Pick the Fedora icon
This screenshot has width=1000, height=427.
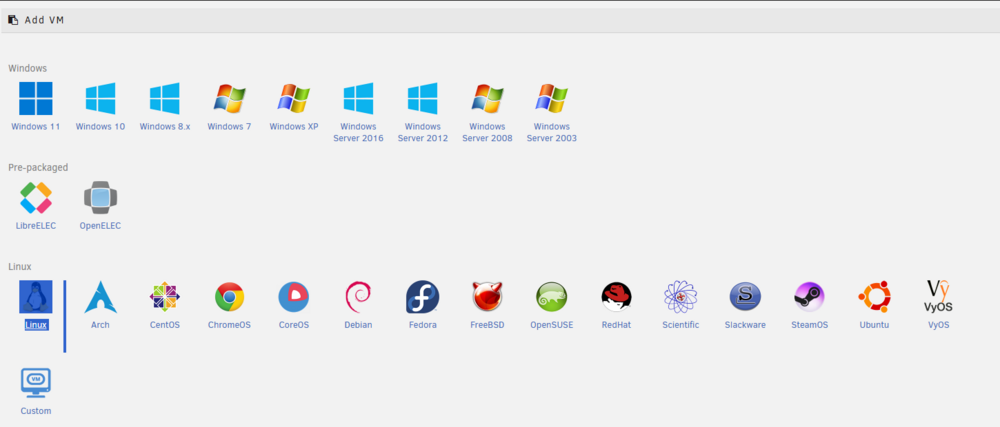tap(422, 297)
